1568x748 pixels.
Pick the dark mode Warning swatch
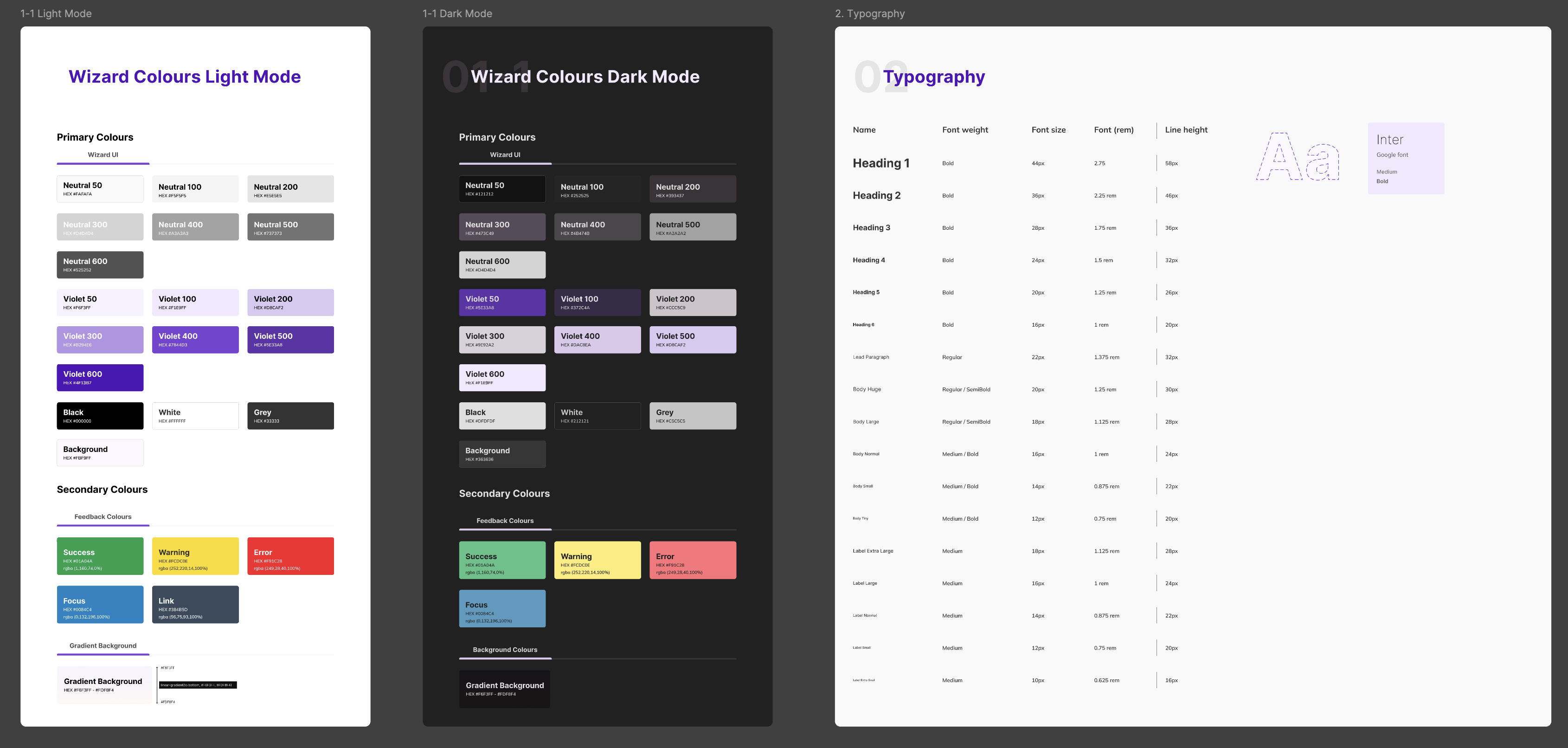pyautogui.click(x=598, y=561)
